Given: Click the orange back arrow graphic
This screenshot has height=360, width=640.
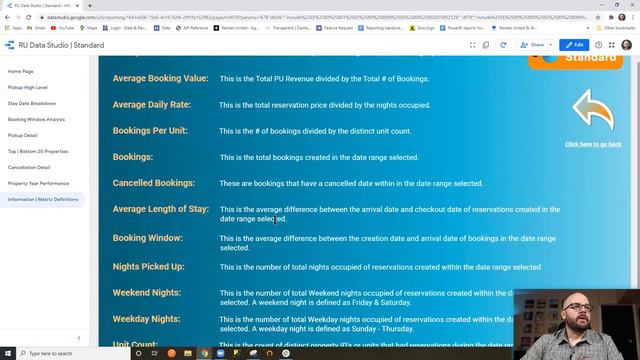Looking at the screenshot, I should coord(593,110).
